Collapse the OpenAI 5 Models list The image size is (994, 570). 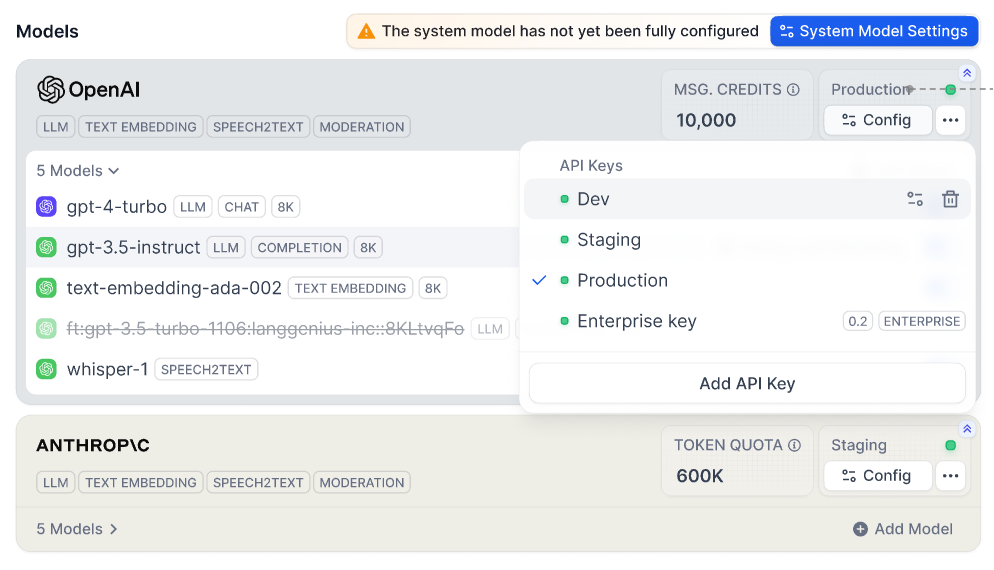78,171
